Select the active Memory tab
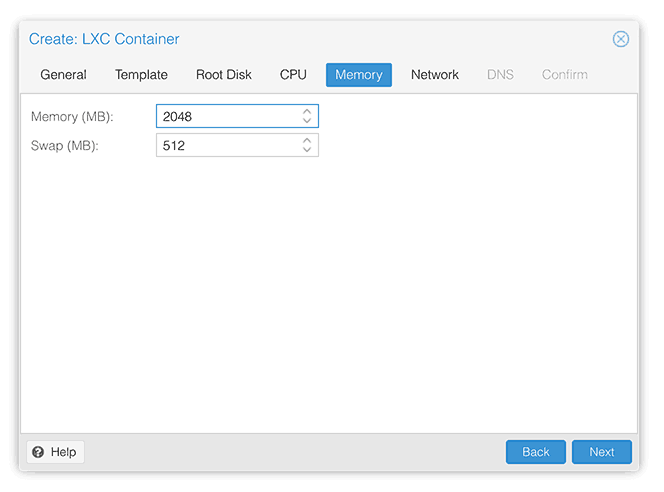Screen dimensions: 664x492 359,75
